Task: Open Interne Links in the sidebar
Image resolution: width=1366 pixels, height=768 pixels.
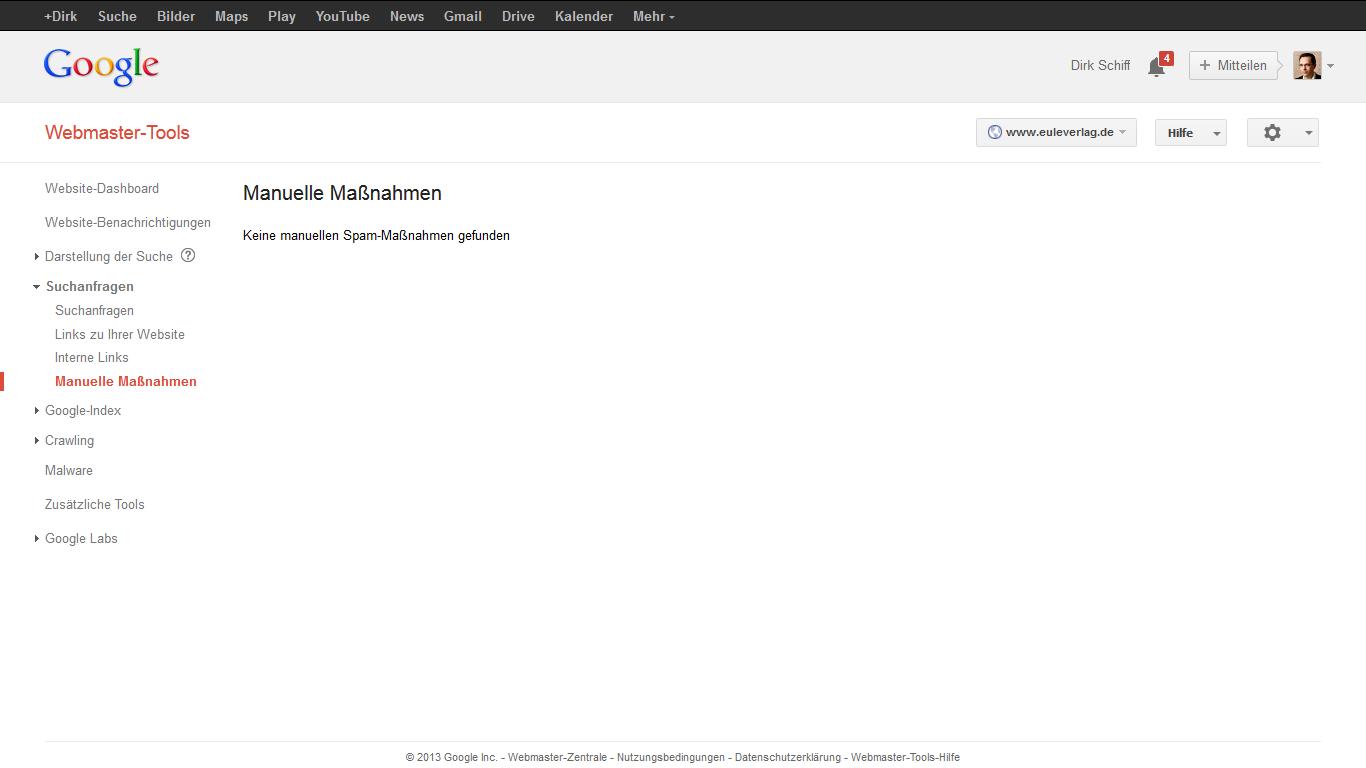Action: (92, 357)
